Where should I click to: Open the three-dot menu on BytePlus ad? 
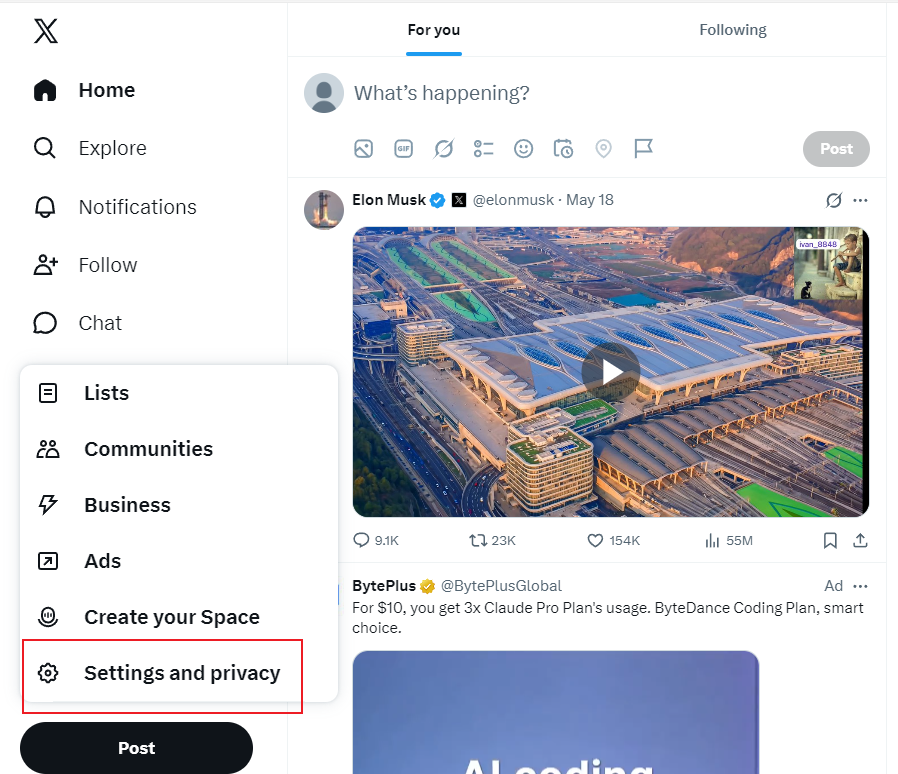[860, 586]
